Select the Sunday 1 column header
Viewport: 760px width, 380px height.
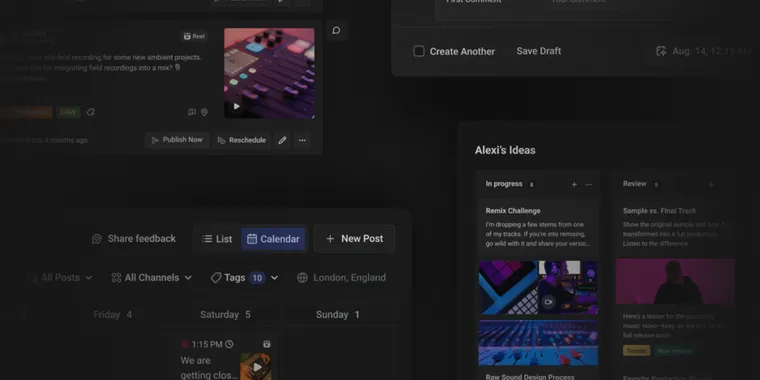pyautogui.click(x=338, y=315)
